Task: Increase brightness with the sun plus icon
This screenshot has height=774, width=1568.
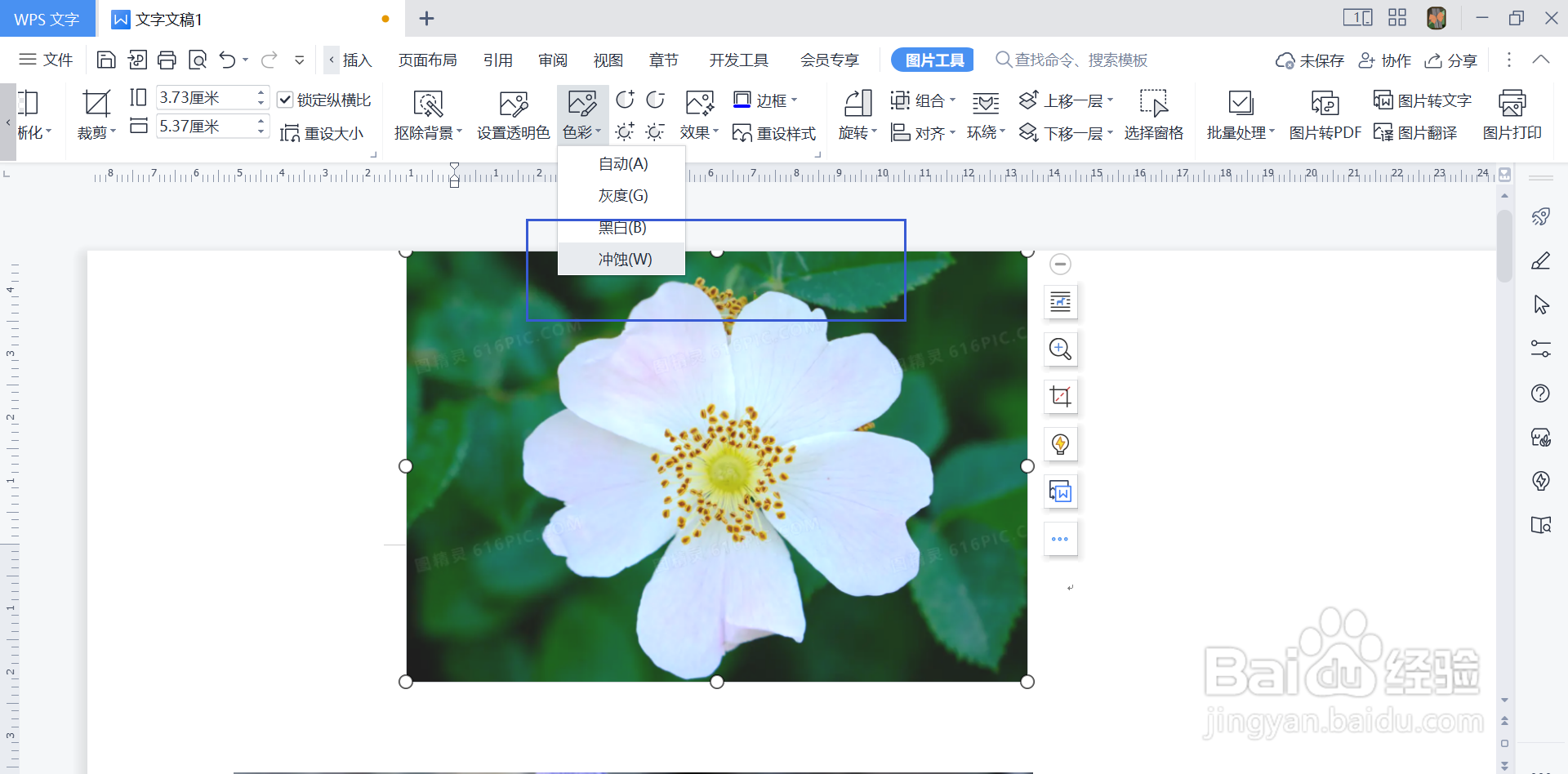Action: [625, 131]
